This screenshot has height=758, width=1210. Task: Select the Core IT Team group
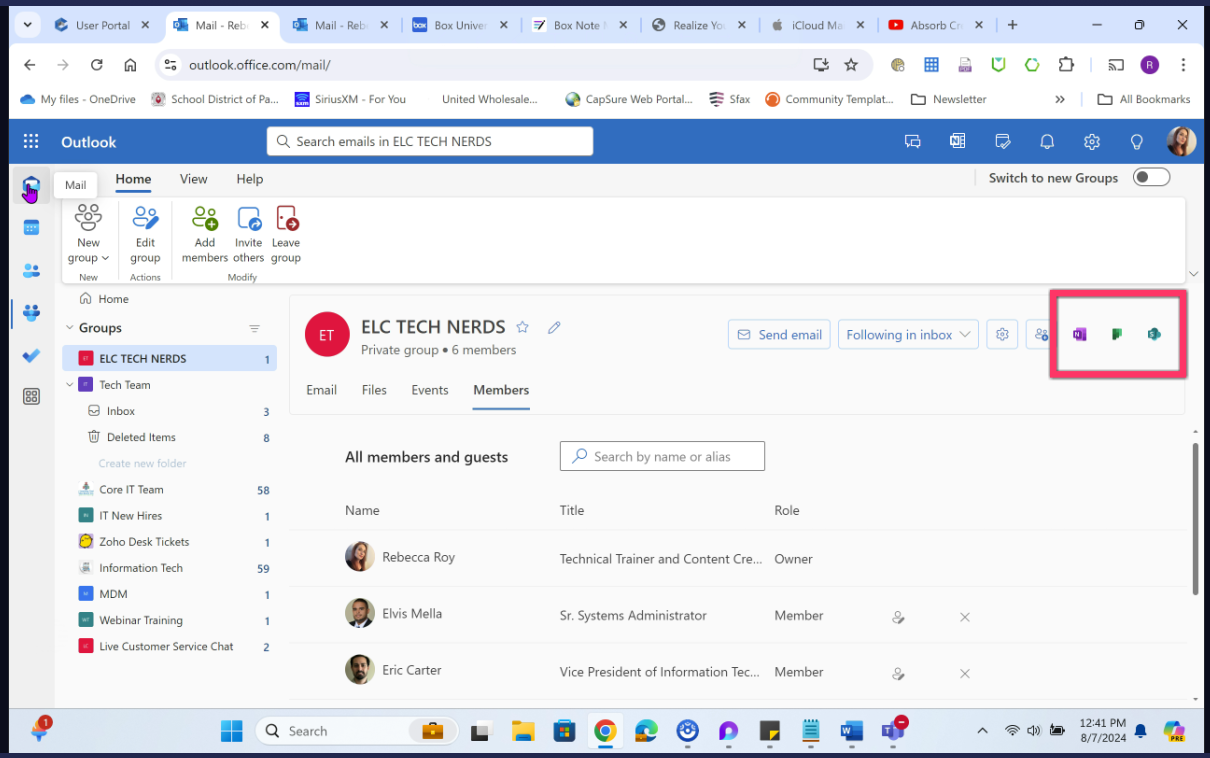click(x=170, y=489)
